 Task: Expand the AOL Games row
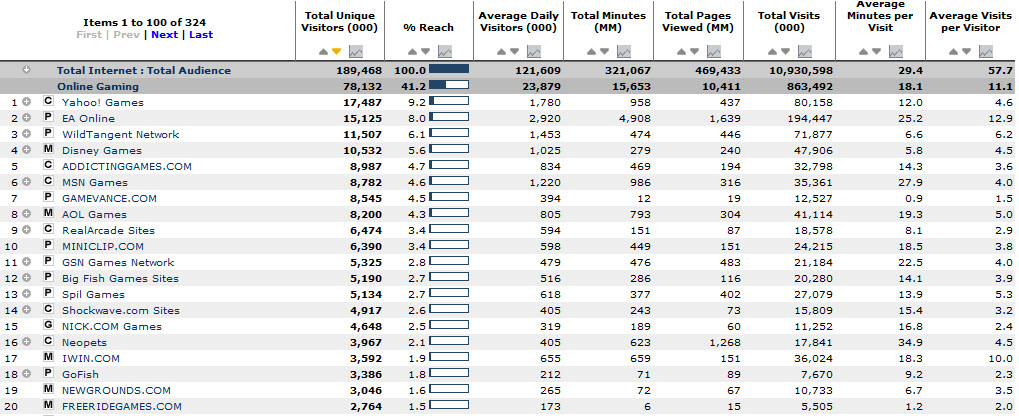(x=27, y=214)
